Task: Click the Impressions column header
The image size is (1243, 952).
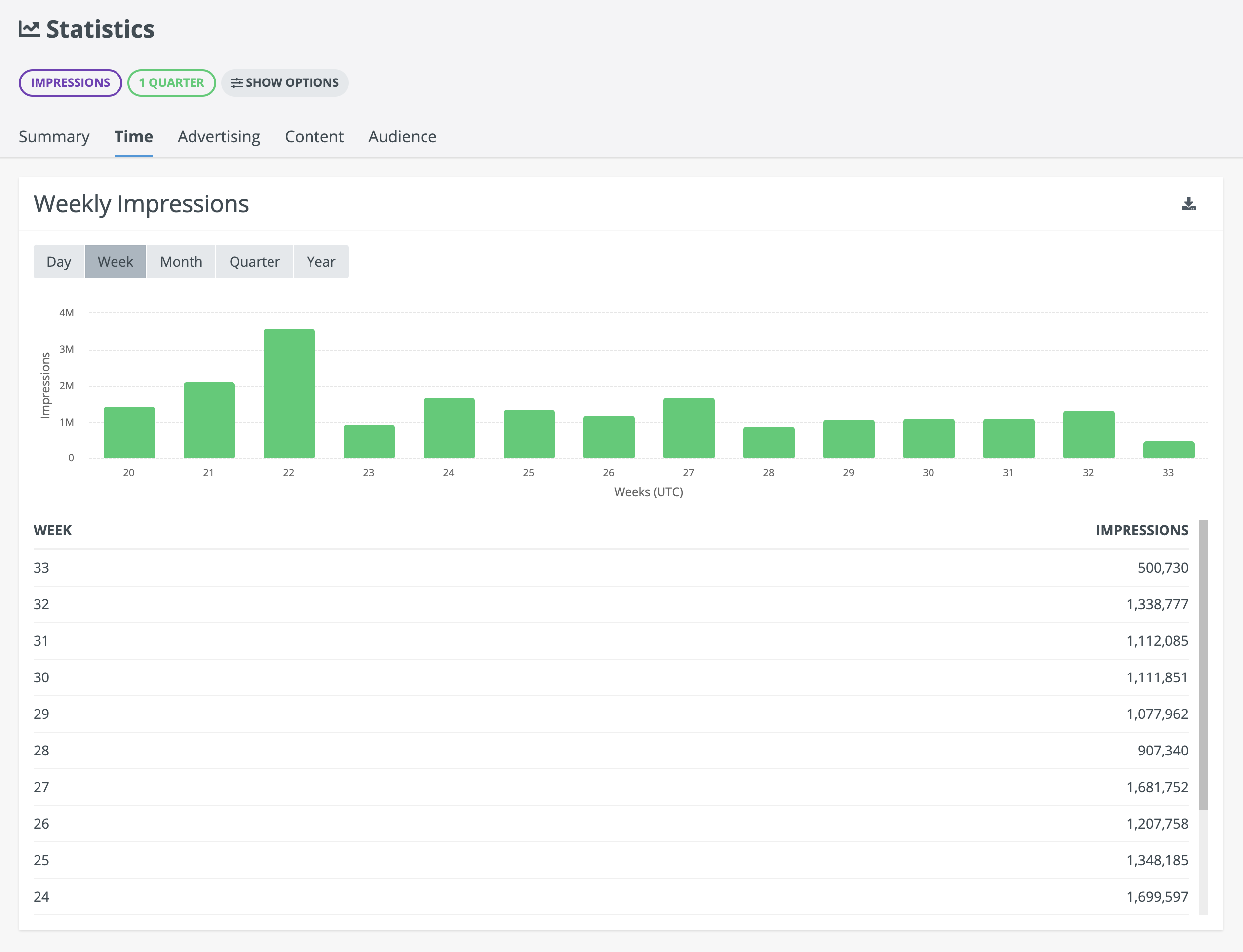Action: (x=1142, y=530)
